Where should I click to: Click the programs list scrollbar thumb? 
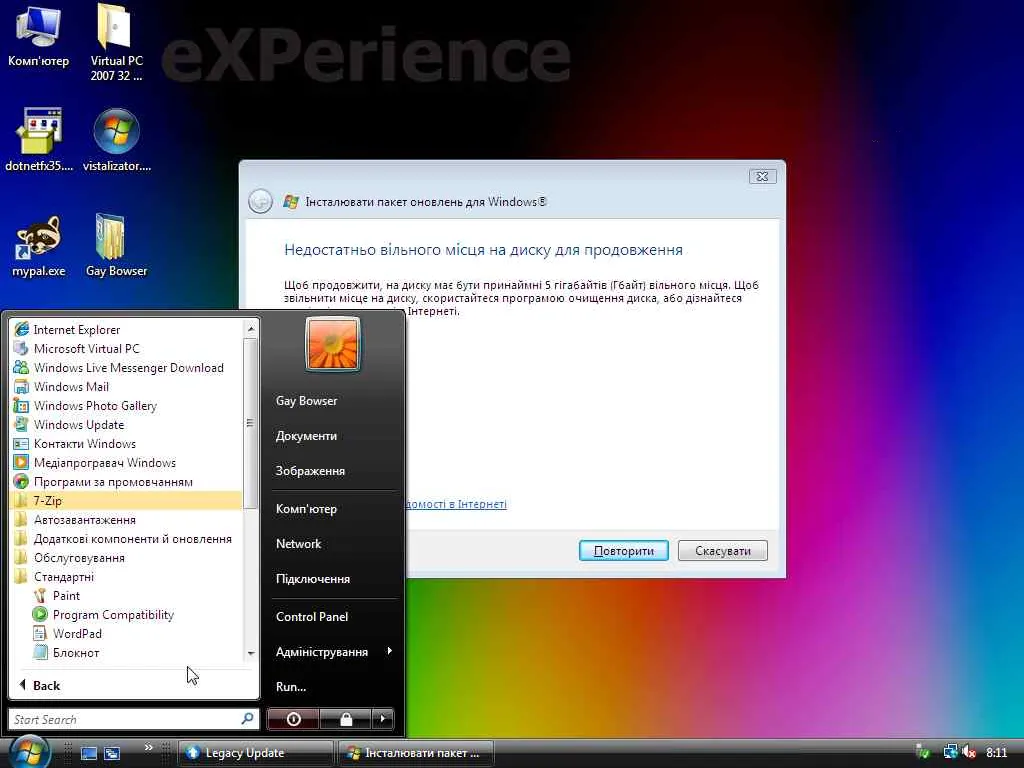point(250,423)
